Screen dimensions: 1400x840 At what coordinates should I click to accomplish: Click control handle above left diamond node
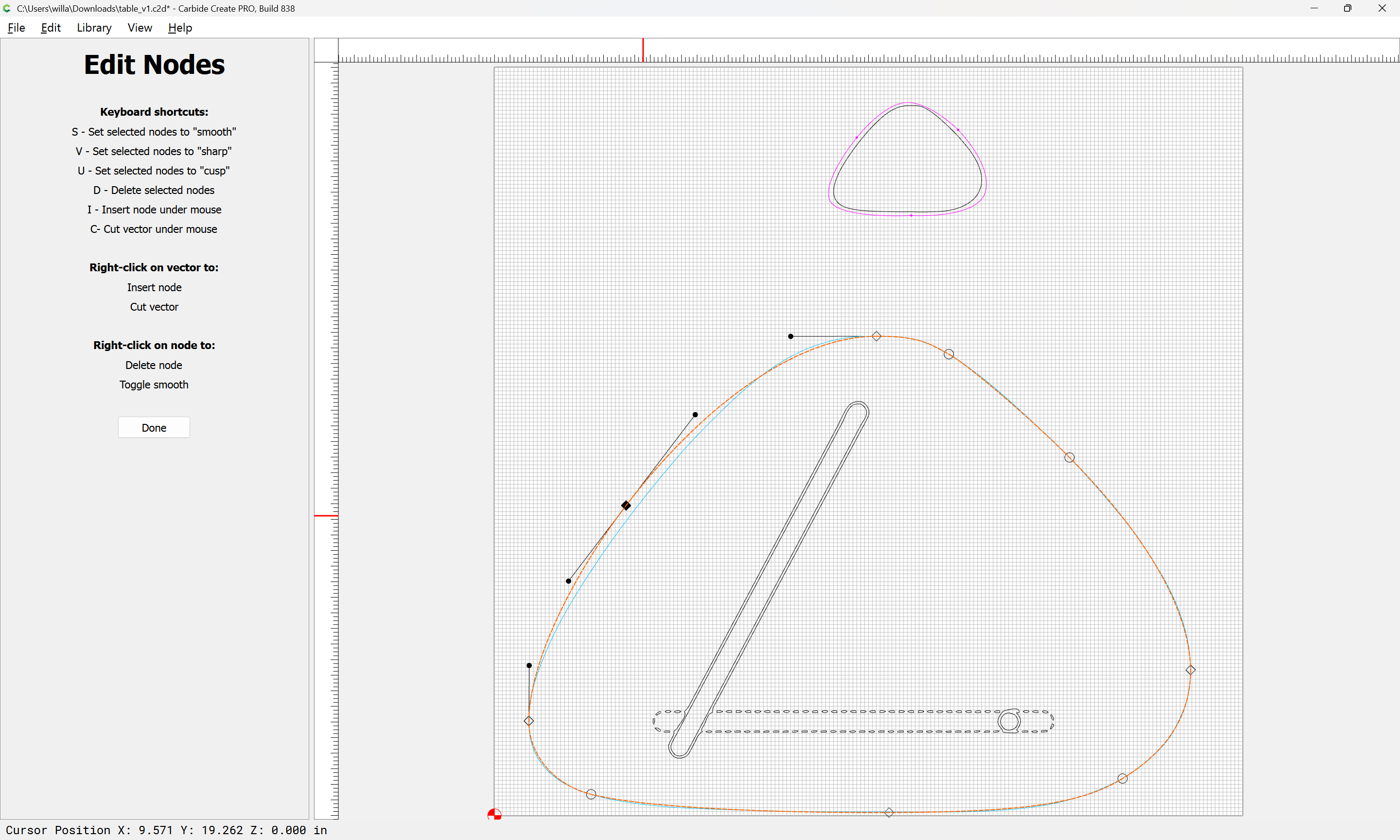point(529,665)
